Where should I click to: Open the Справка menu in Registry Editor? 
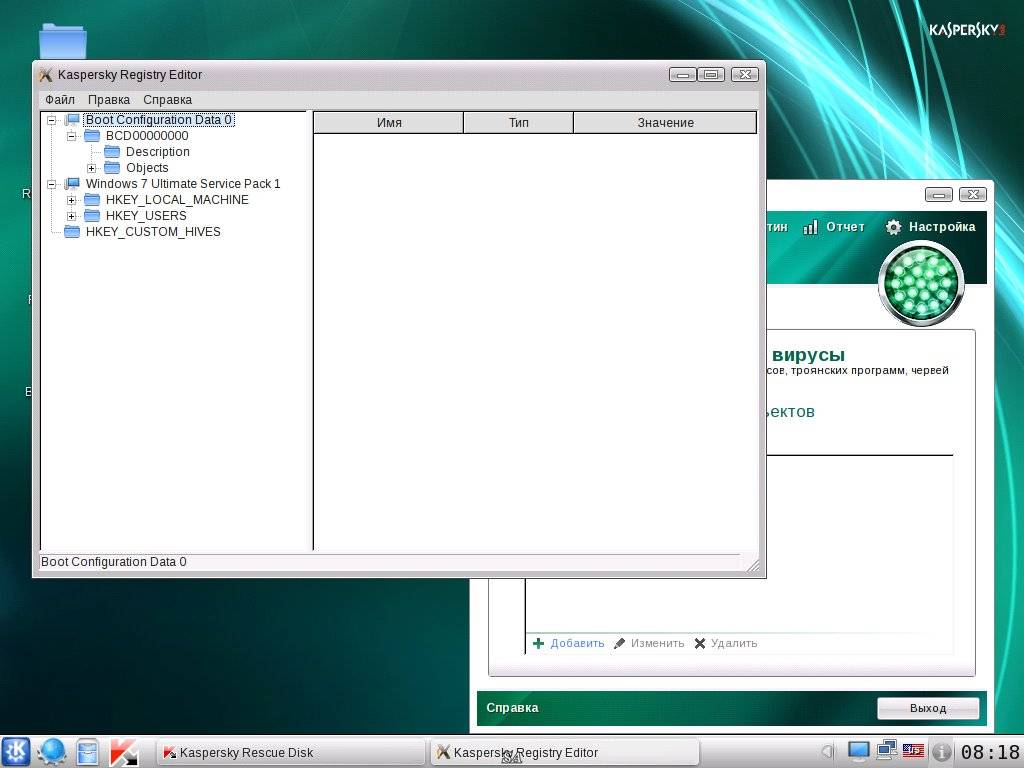(x=167, y=100)
